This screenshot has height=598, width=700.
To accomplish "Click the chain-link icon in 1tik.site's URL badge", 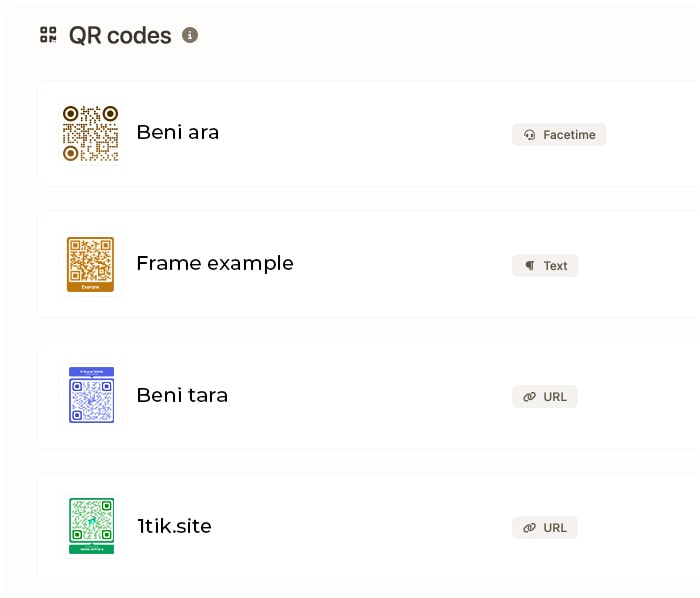I will click(x=530, y=528).
